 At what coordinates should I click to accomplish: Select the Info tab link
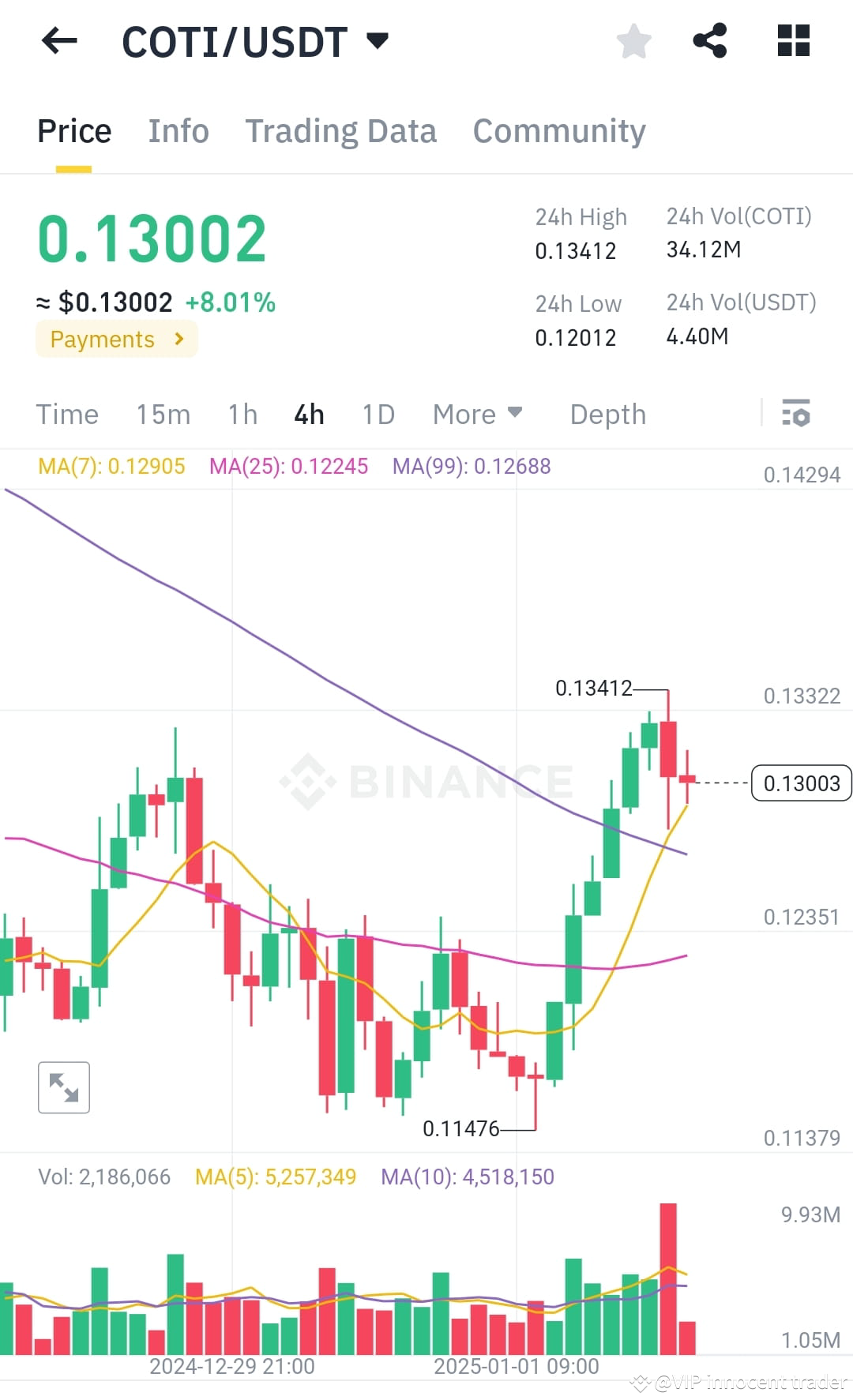(178, 130)
